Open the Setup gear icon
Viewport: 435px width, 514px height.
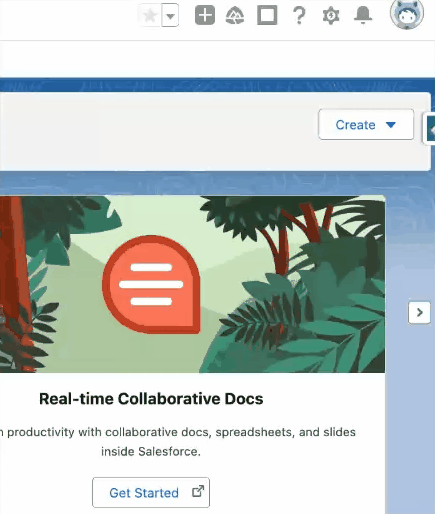331,16
